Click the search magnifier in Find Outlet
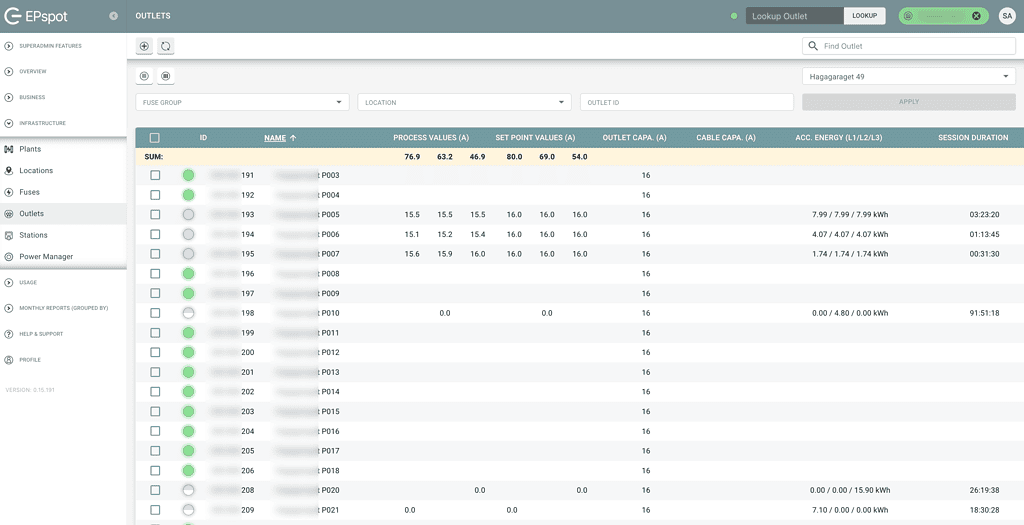Image resolution: width=1024 pixels, height=525 pixels. (813, 46)
